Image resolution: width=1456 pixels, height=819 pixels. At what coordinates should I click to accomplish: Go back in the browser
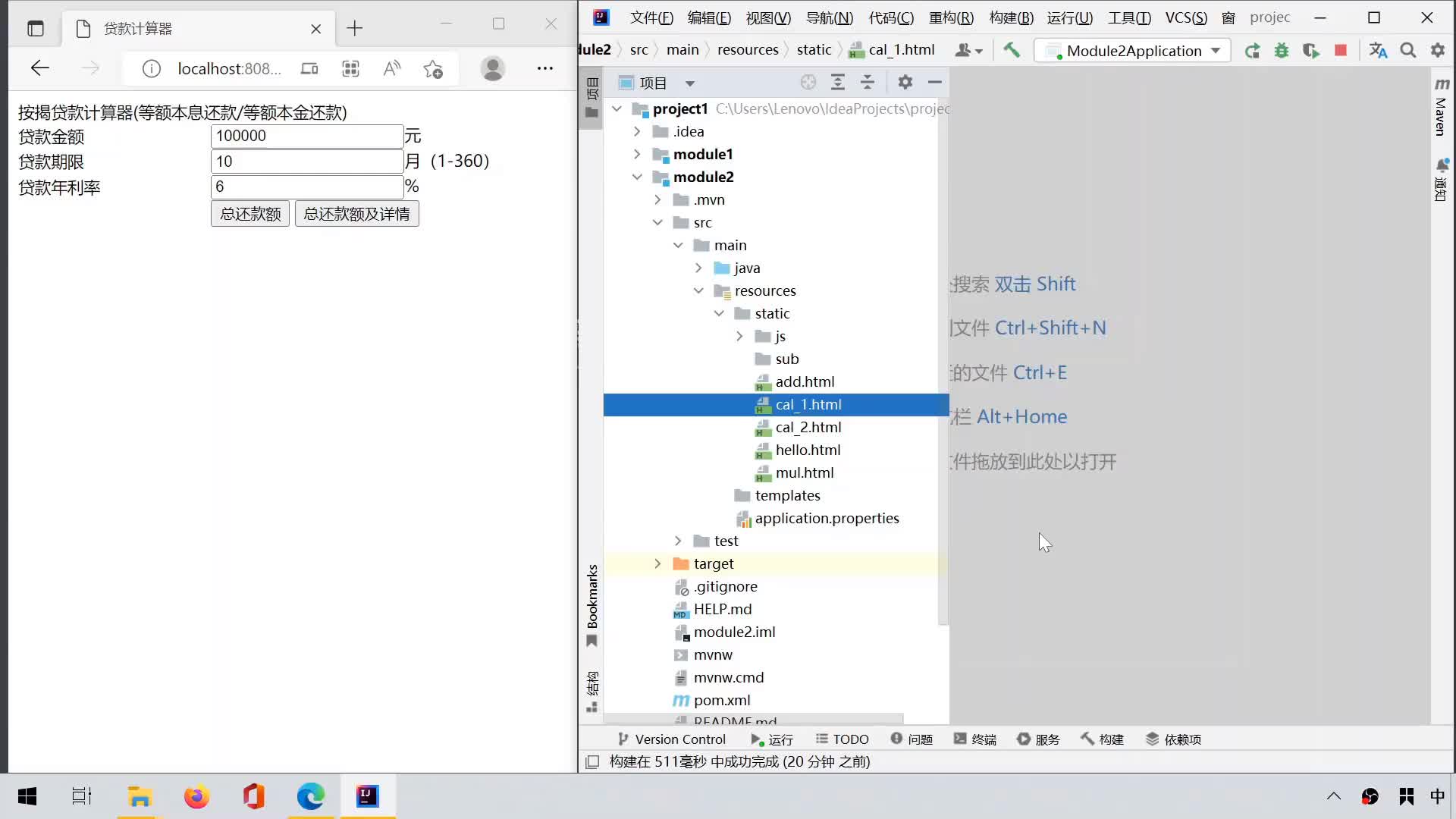40,68
